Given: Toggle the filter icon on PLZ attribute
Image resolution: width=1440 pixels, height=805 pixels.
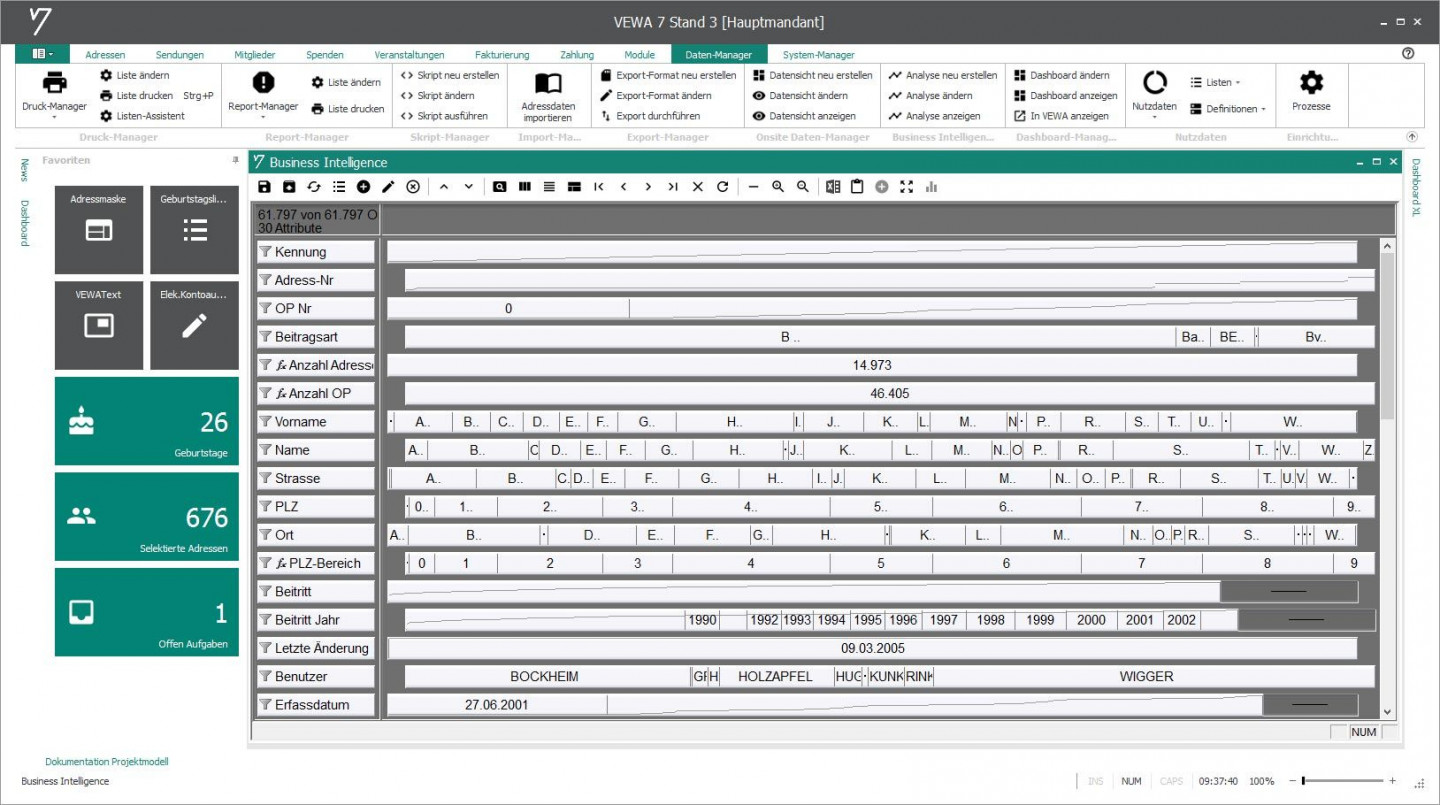Looking at the screenshot, I should (265, 507).
